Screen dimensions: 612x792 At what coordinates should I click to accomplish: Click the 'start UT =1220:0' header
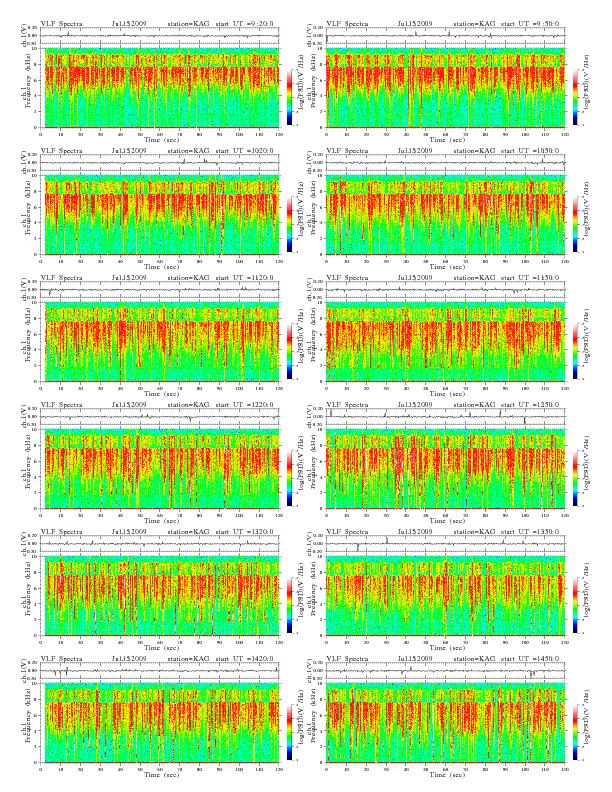(245, 405)
